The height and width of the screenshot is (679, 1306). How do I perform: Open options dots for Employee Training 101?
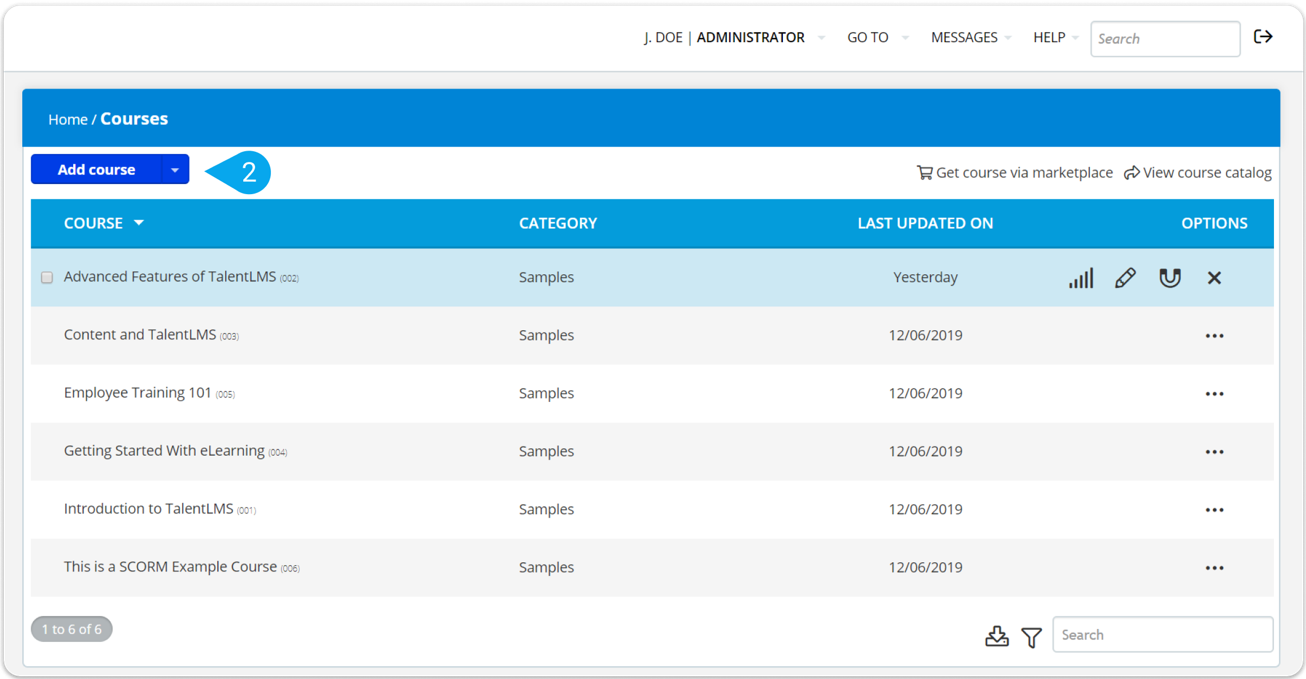click(1214, 394)
